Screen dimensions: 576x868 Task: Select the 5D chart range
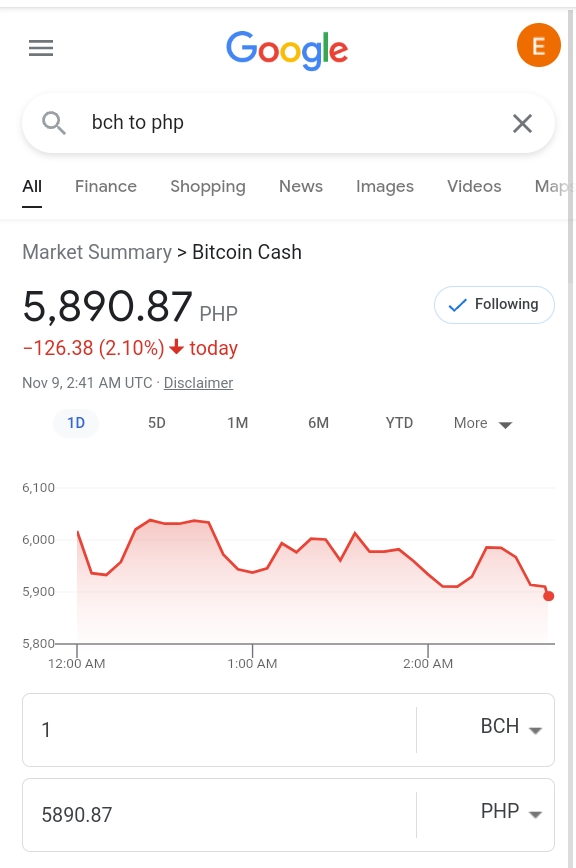(157, 423)
